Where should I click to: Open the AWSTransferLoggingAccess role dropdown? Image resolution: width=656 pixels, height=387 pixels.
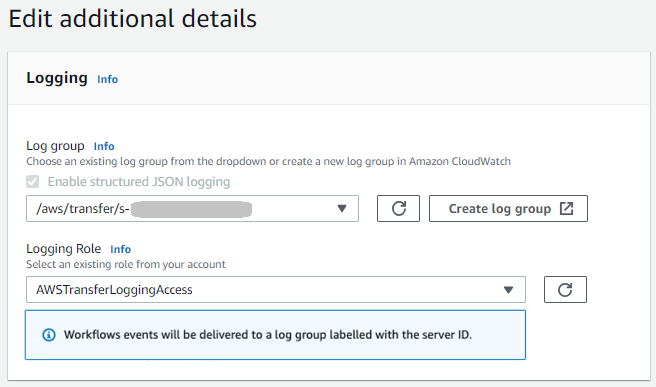276,290
